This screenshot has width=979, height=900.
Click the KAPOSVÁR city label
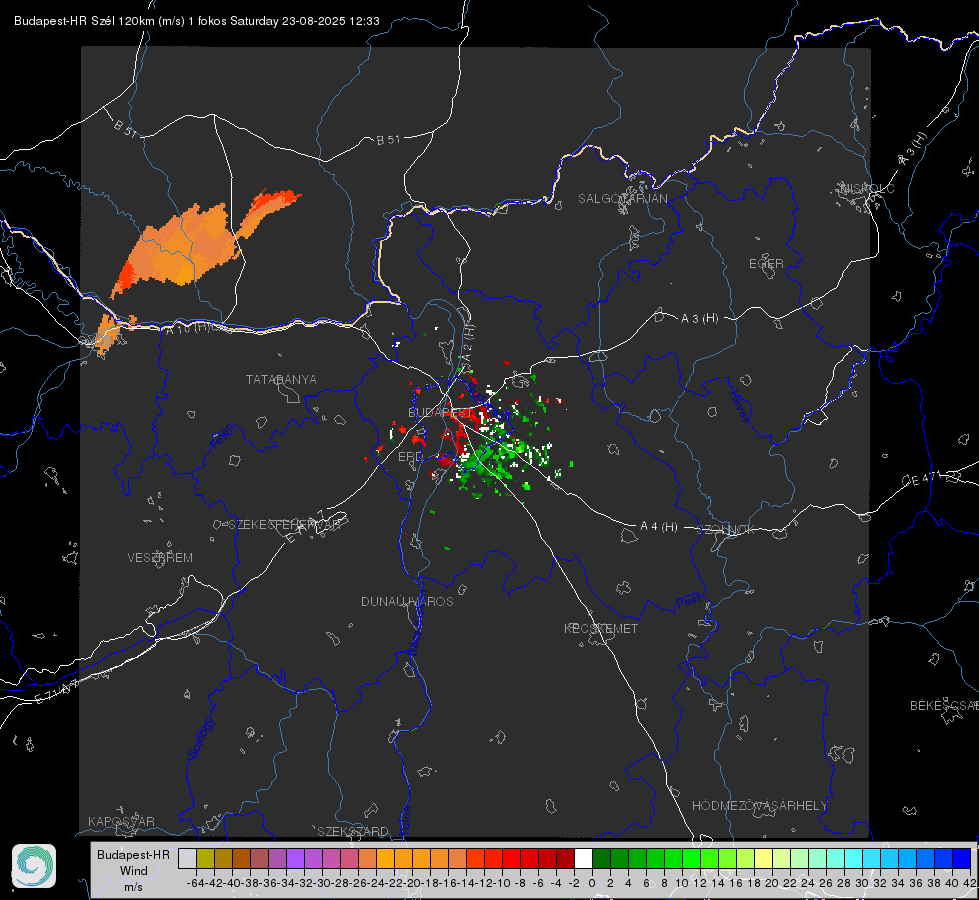pos(121,821)
